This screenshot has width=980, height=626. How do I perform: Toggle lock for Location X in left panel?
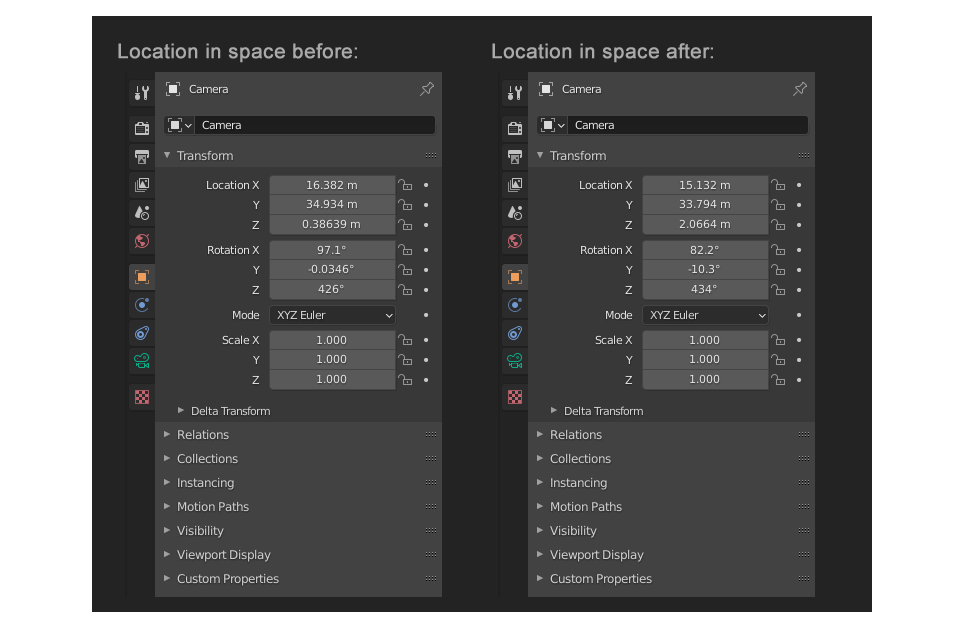click(x=406, y=185)
